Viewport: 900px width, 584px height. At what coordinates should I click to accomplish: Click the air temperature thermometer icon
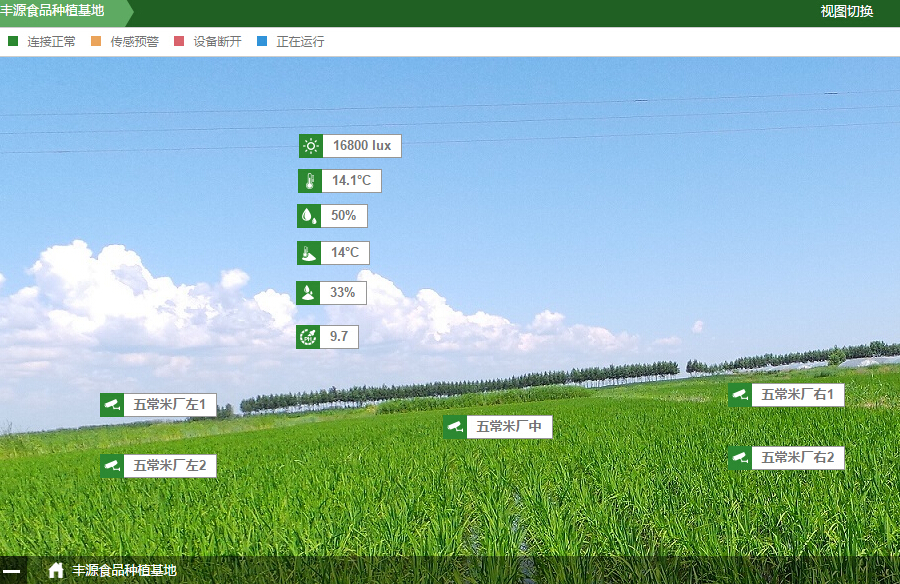(x=310, y=181)
